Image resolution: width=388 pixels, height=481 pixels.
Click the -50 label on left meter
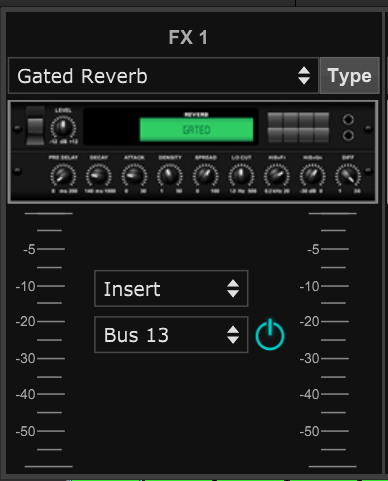pos(26,431)
